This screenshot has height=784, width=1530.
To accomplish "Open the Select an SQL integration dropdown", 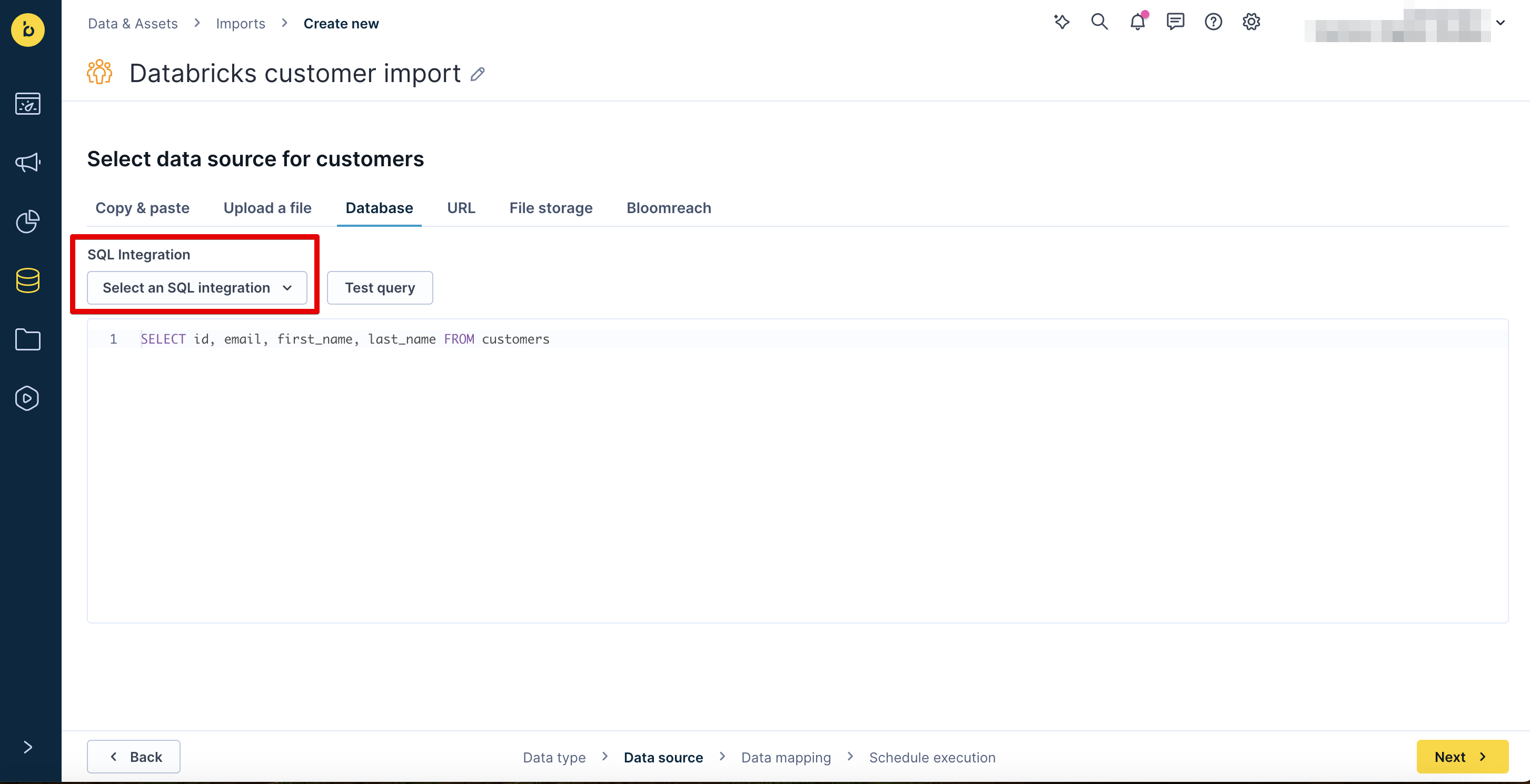I will (197, 288).
